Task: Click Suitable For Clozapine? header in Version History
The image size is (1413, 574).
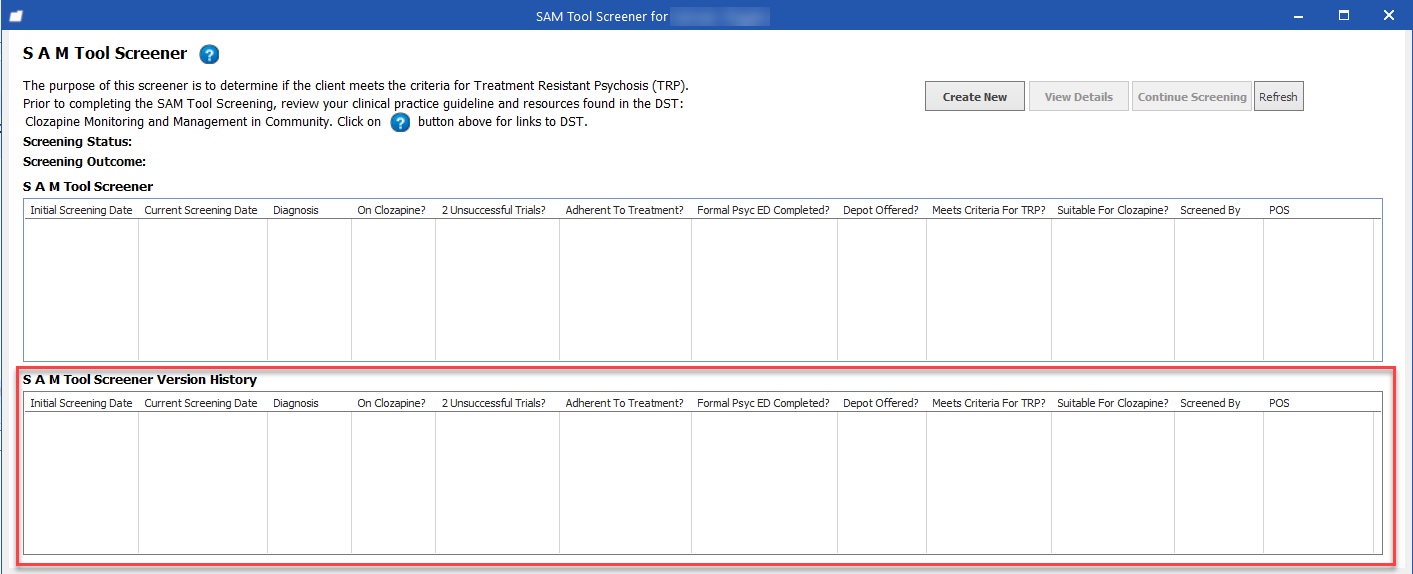Action: click(1112, 404)
